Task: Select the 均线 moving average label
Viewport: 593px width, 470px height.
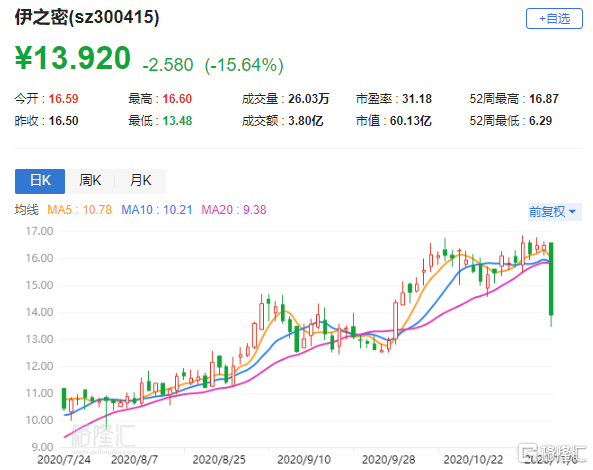Action: (x=26, y=209)
